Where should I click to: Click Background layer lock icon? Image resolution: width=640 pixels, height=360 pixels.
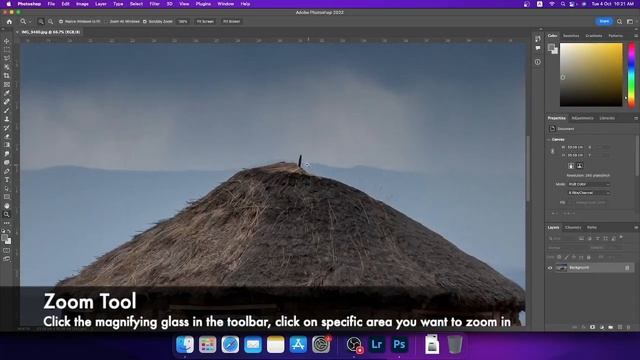tap(627, 268)
